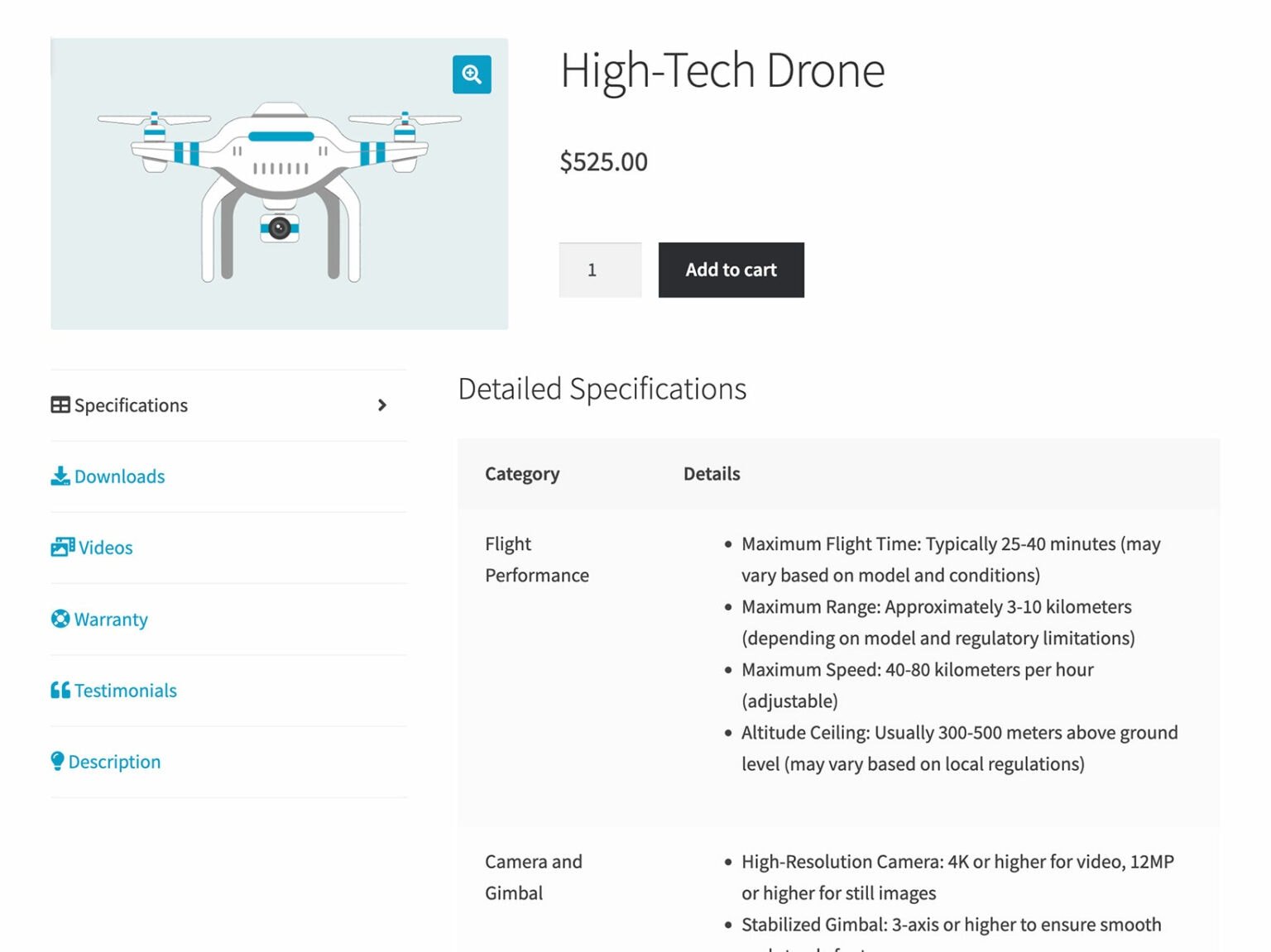This screenshot has width=1271, height=952.
Task: Click the image zoom magnifier icon
Action: [x=471, y=74]
